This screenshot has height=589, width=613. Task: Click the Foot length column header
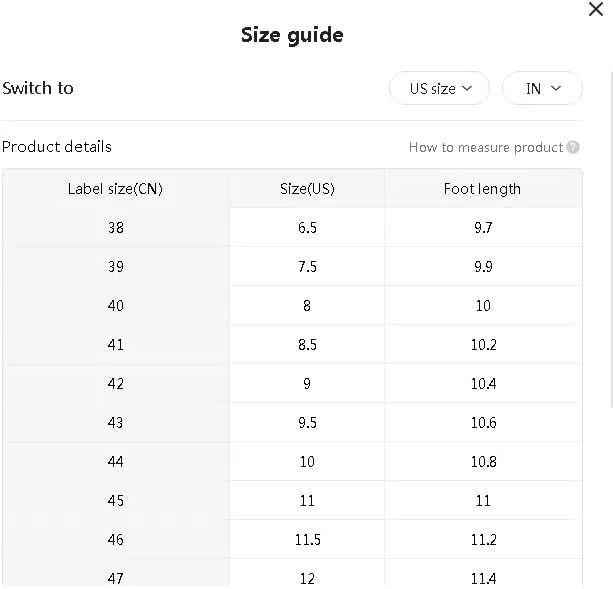pyautogui.click(x=482, y=188)
